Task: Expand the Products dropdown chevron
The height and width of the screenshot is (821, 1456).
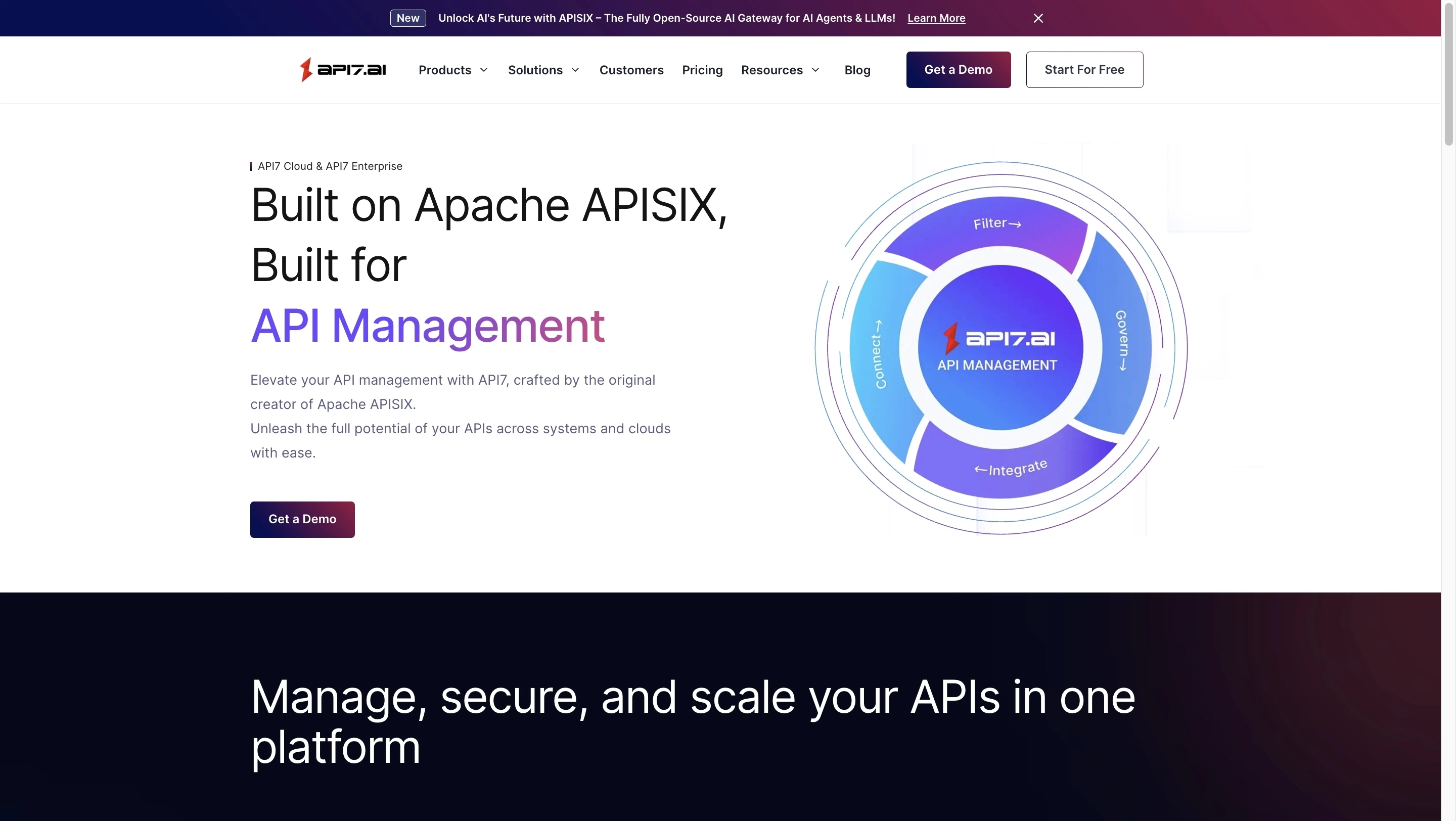Action: 484,70
